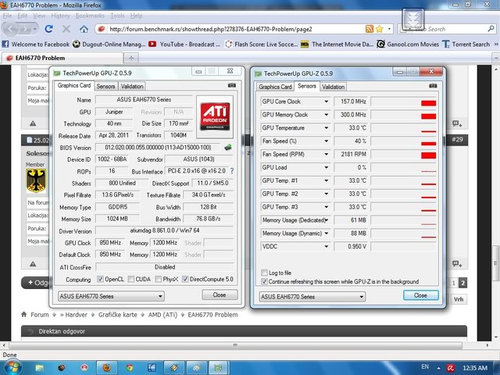Viewport: 500px width, 375px height.
Task: Expand Fan Speed (RPM) sensor dropdown
Action: (x=326, y=154)
